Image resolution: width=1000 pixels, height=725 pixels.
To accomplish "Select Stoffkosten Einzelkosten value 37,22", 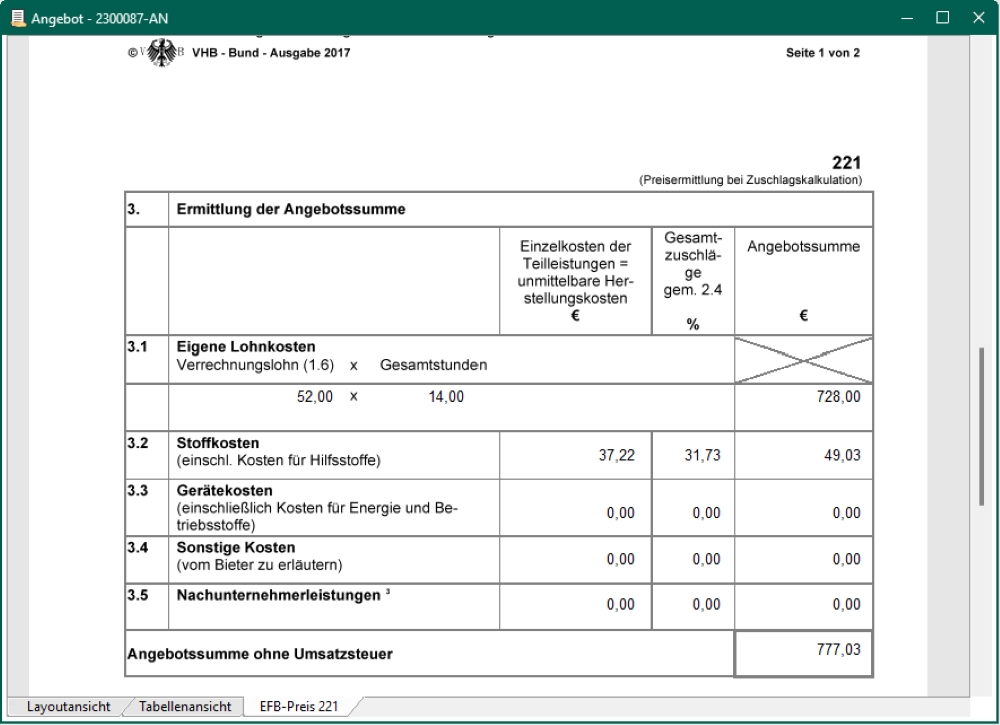I will click(616, 455).
